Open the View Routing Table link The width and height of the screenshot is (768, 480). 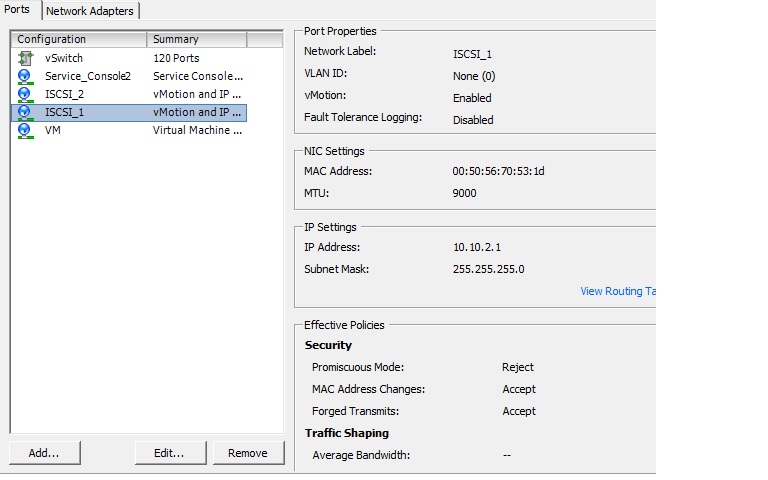pyautogui.click(x=618, y=291)
